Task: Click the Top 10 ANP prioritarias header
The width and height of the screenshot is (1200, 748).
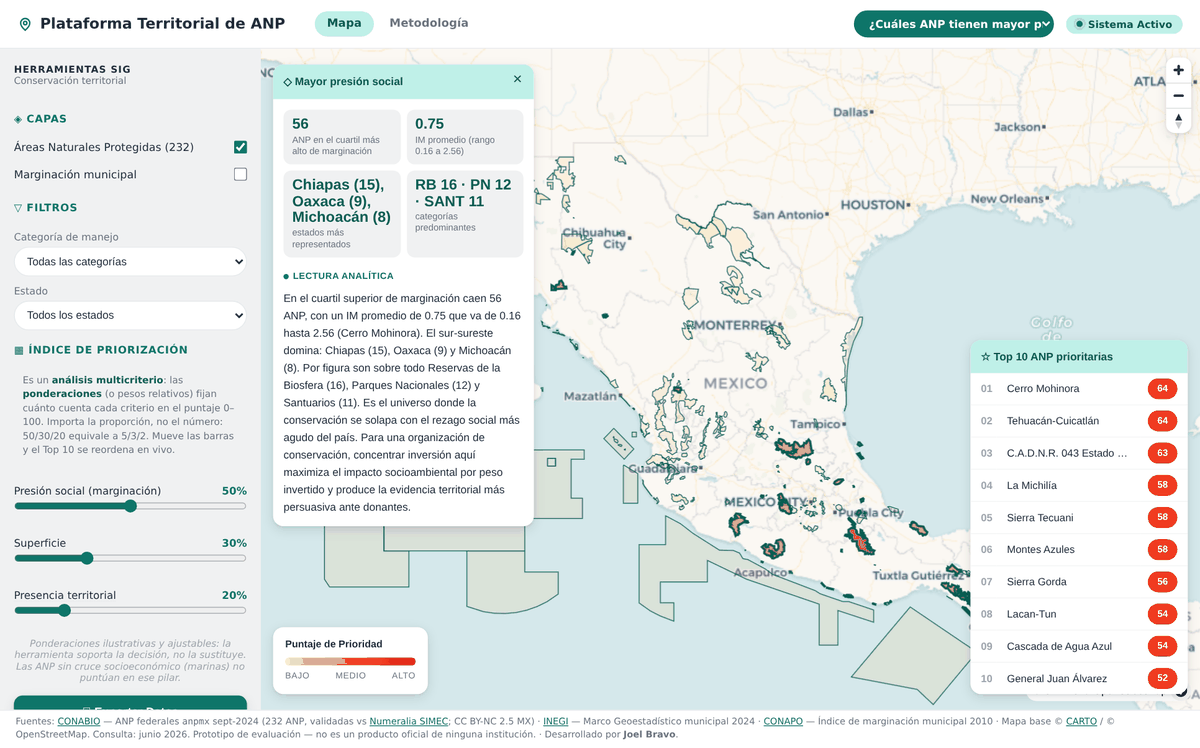Action: click(x=1079, y=356)
